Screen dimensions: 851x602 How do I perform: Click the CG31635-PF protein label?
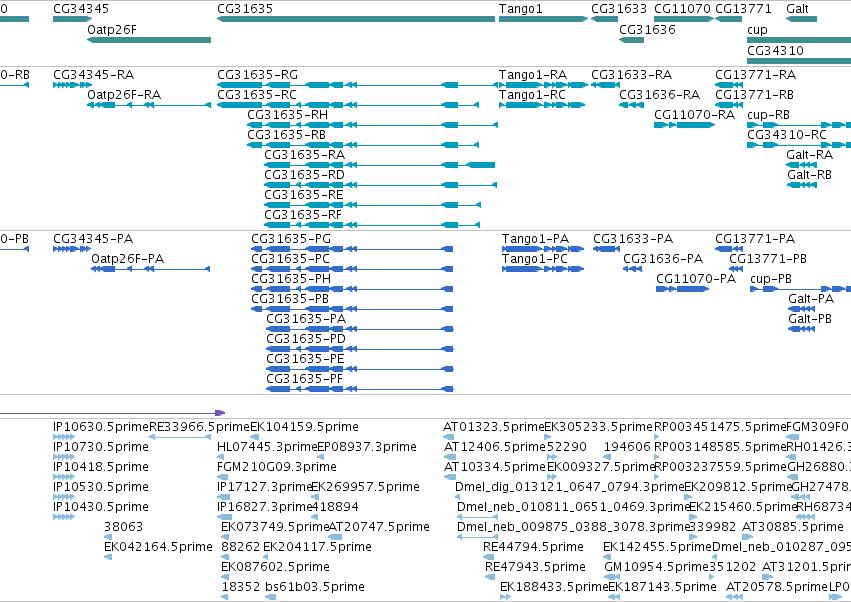pyautogui.click(x=304, y=379)
